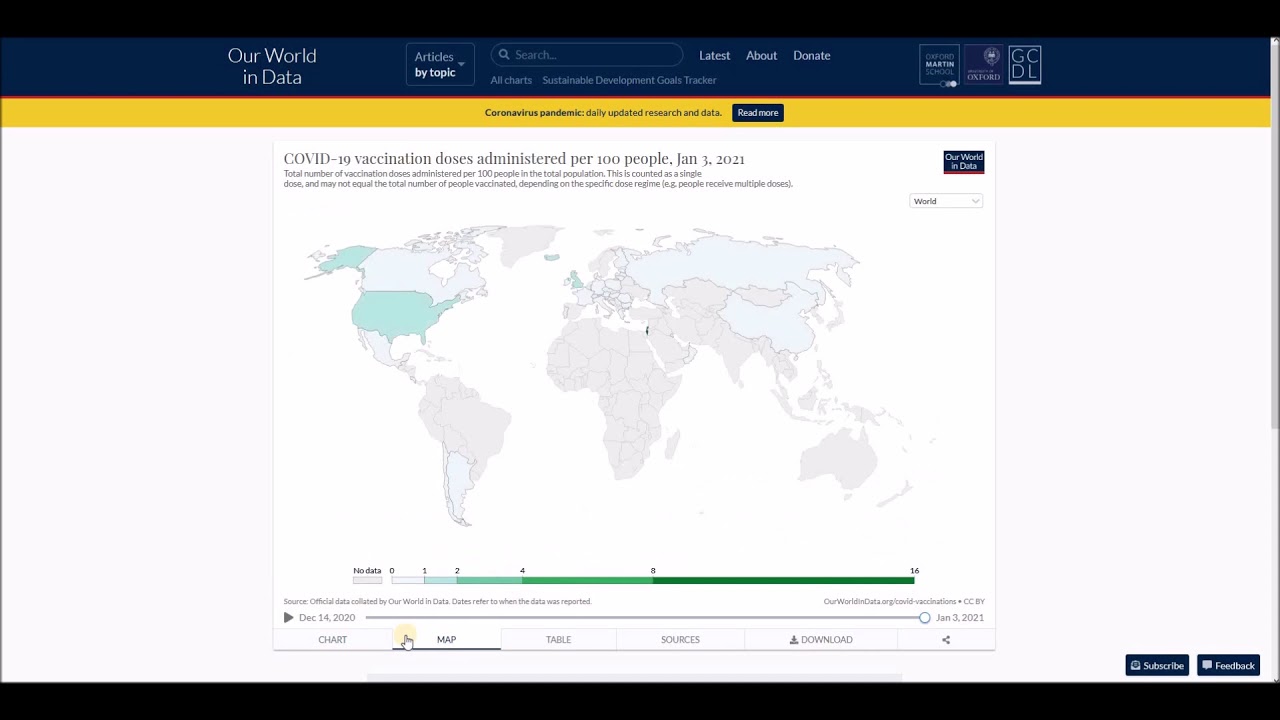The image size is (1280, 720).
Task: Switch to the TABLE tab
Action: [x=558, y=640]
